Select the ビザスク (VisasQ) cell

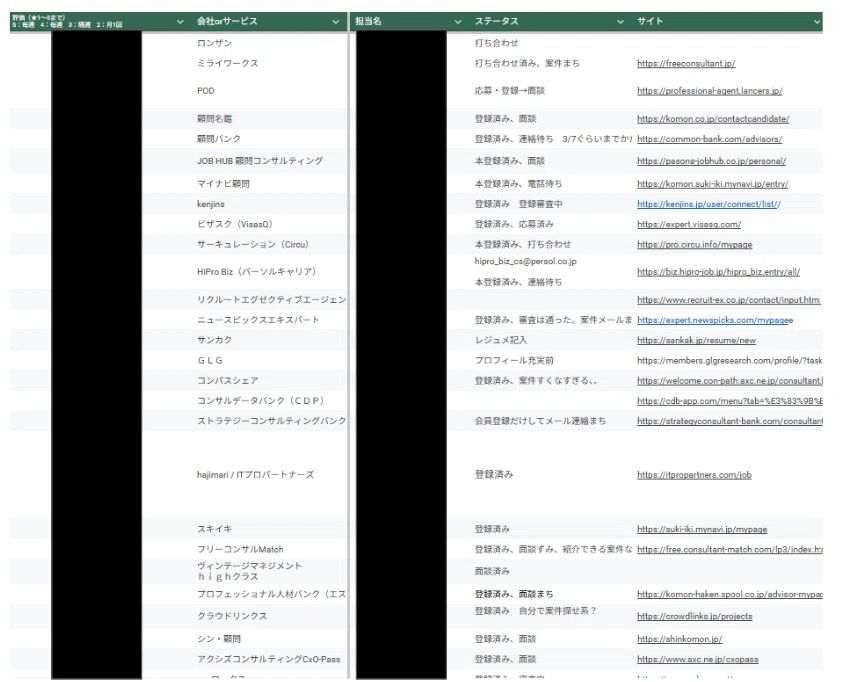point(234,224)
